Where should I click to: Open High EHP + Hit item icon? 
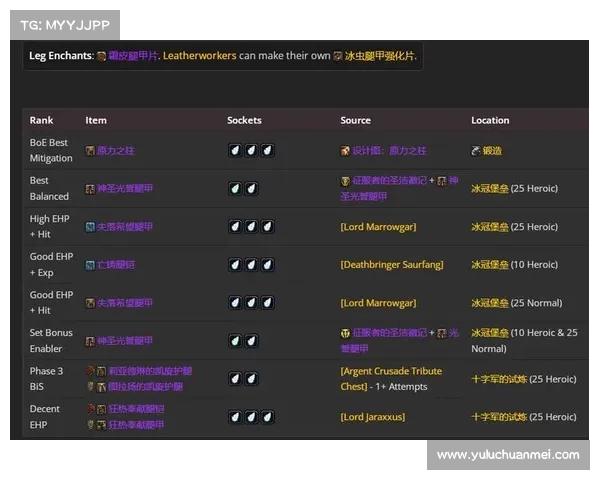click(x=90, y=227)
